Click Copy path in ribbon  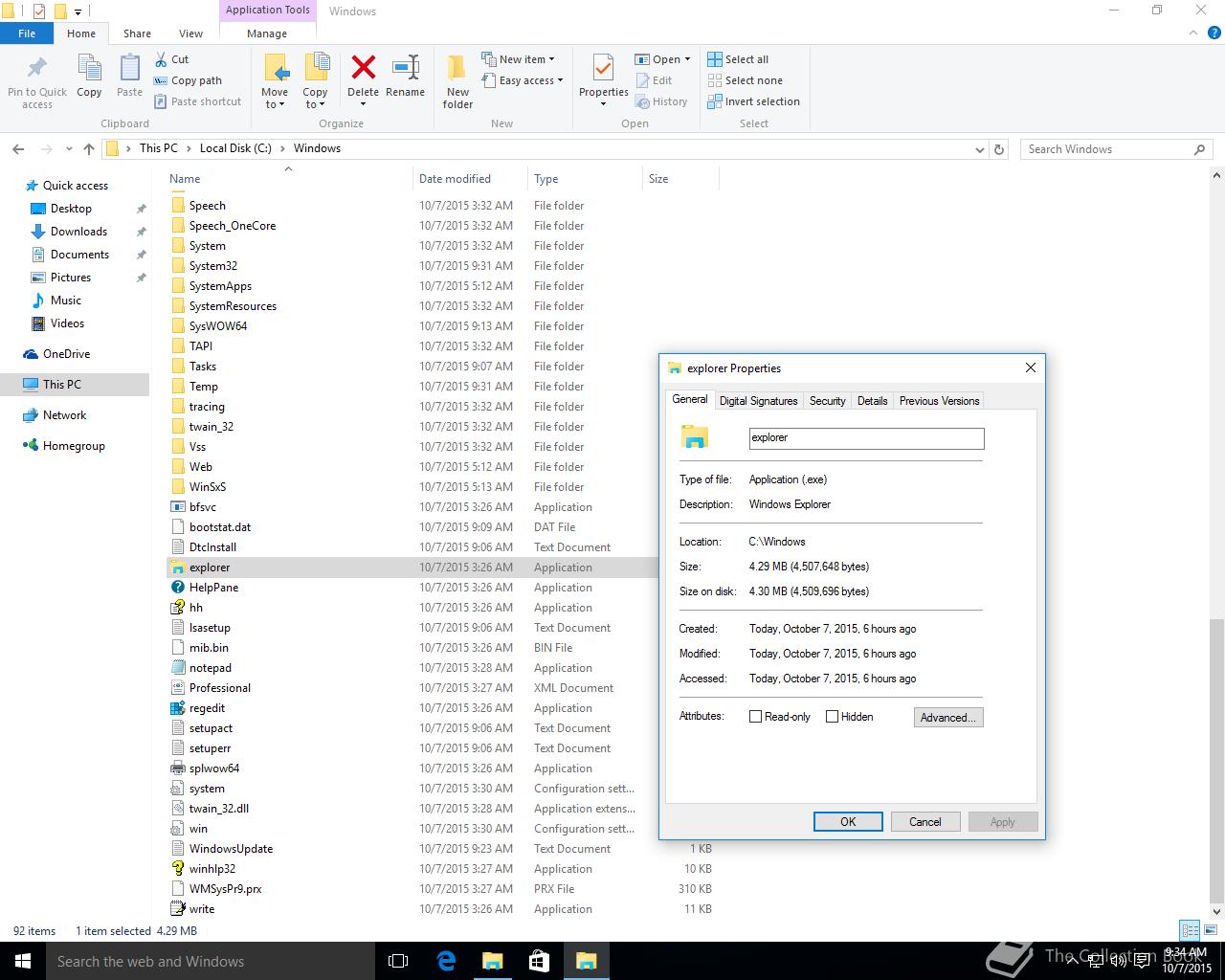pos(188,80)
